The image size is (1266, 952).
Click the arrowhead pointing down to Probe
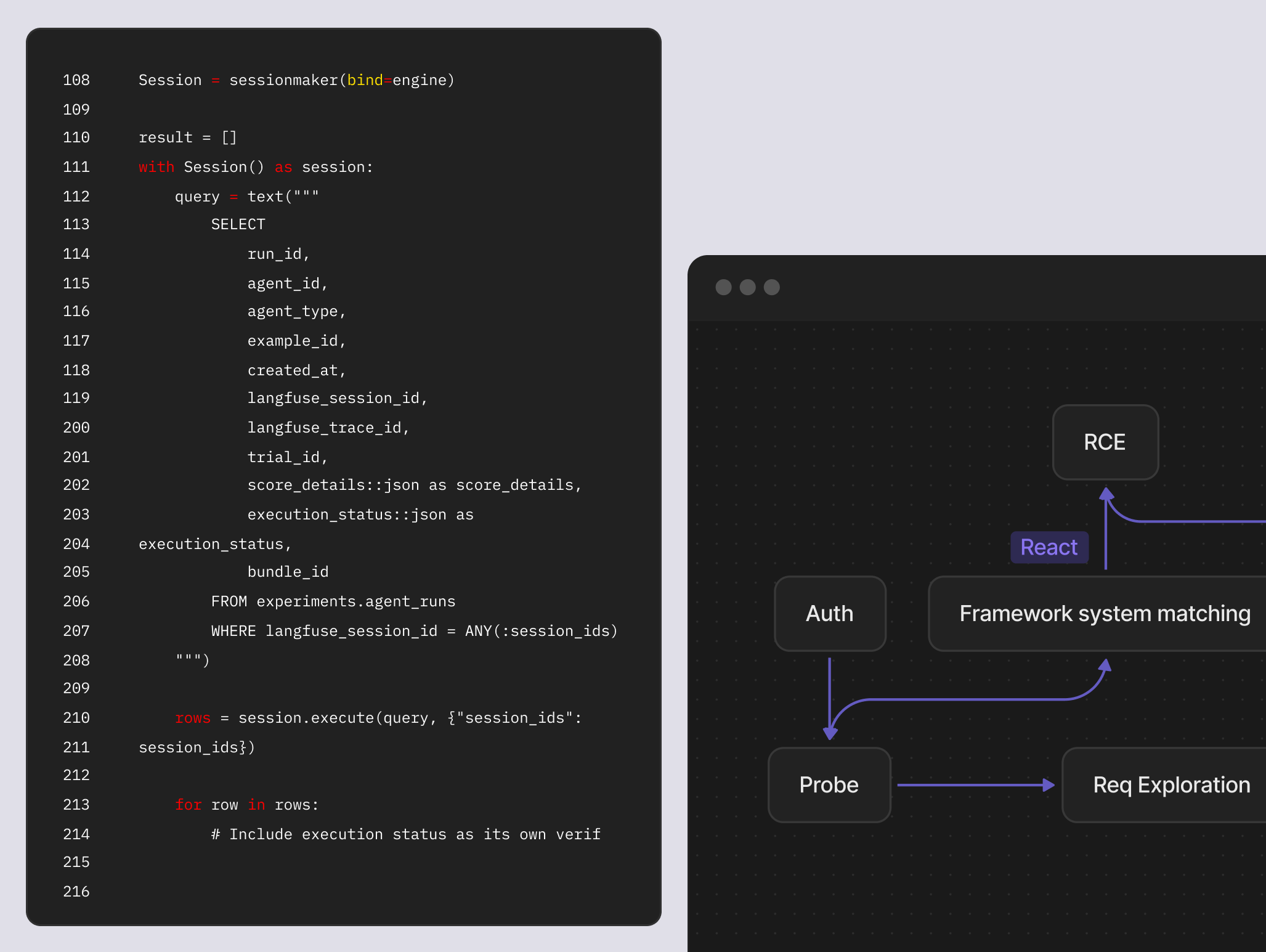830,733
